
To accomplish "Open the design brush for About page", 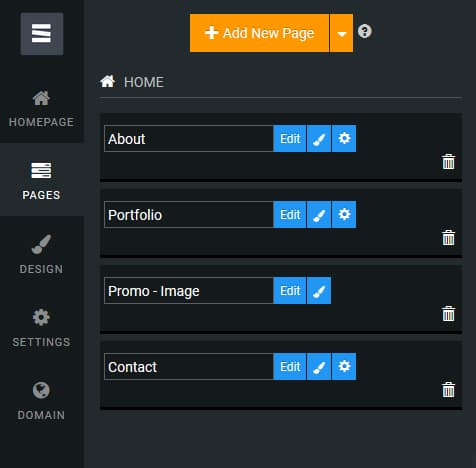I will coord(319,139).
